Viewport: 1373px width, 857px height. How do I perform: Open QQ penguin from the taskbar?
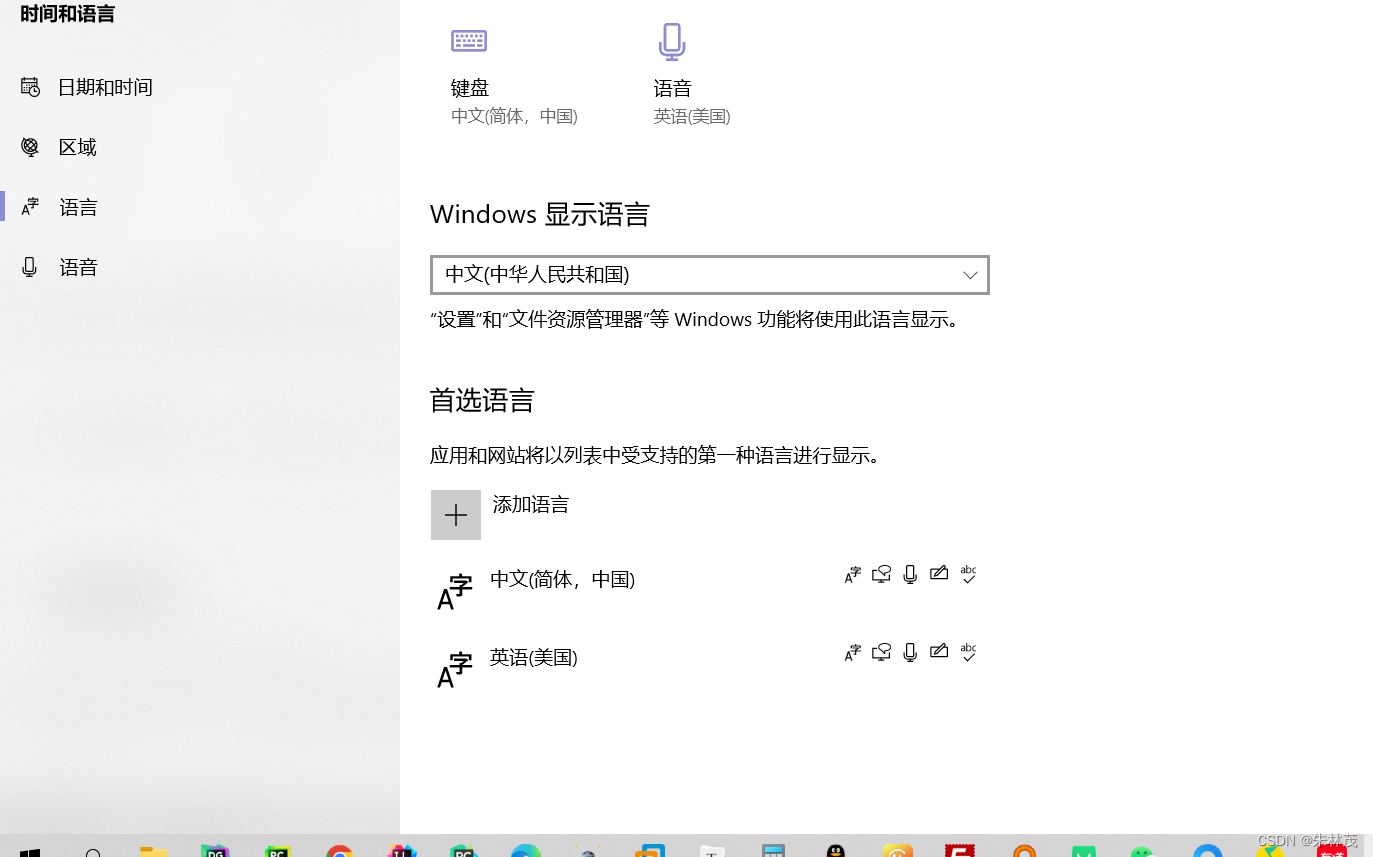[x=836, y=850]
